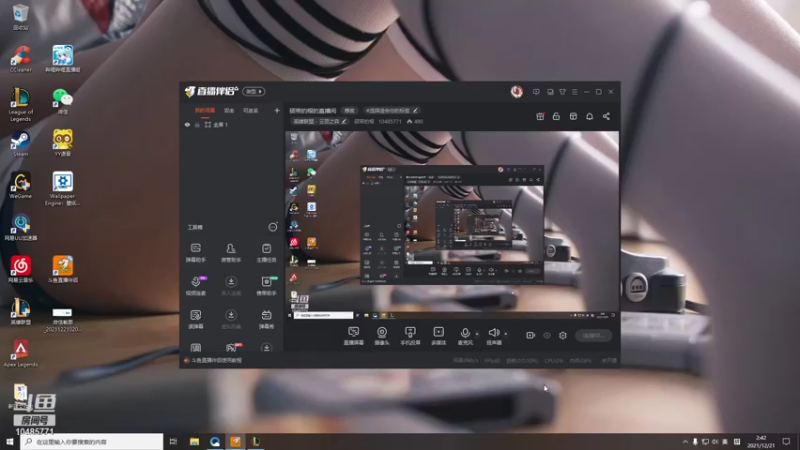Open Wallpaper Engine desktop shortcut

(x=62, y=189)
